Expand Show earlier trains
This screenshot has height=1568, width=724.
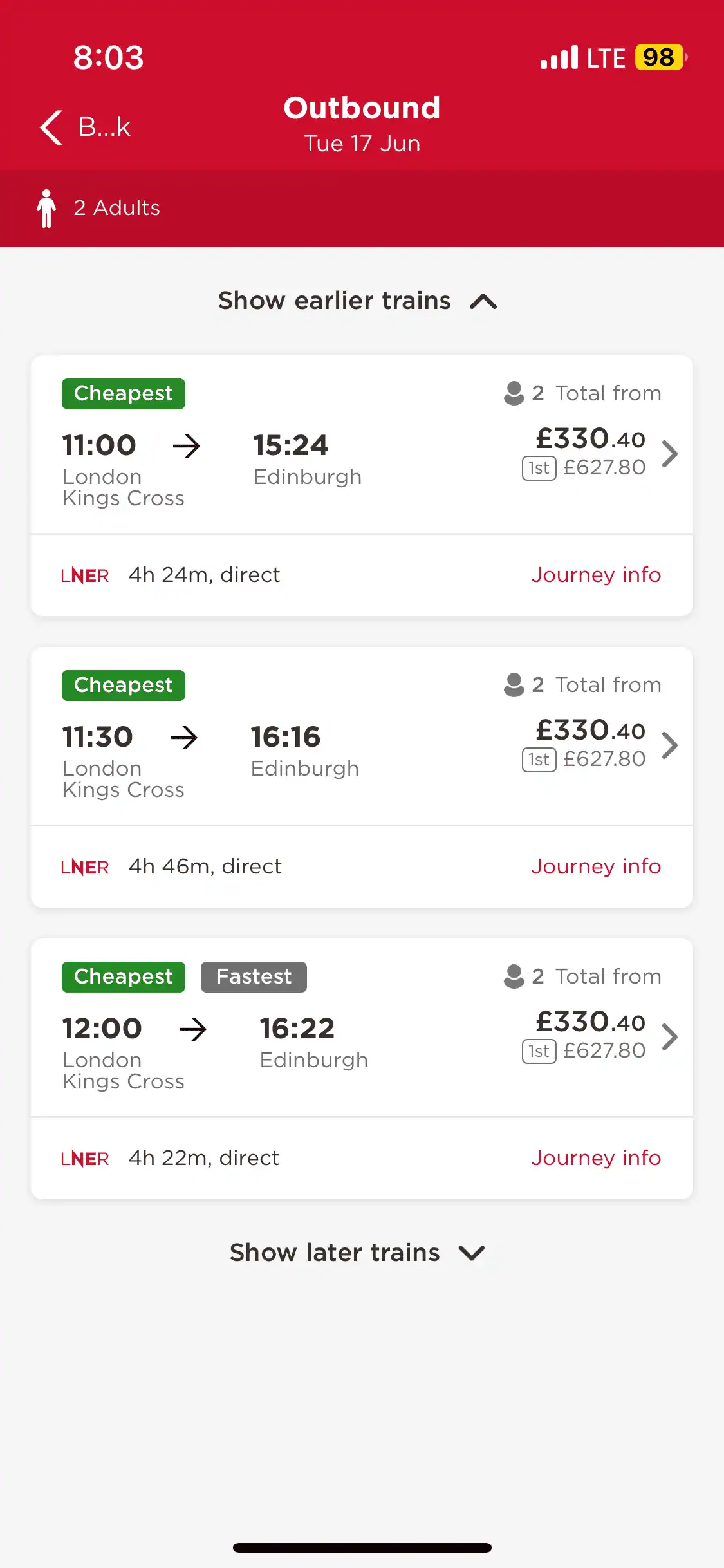(x=358, y=301)
